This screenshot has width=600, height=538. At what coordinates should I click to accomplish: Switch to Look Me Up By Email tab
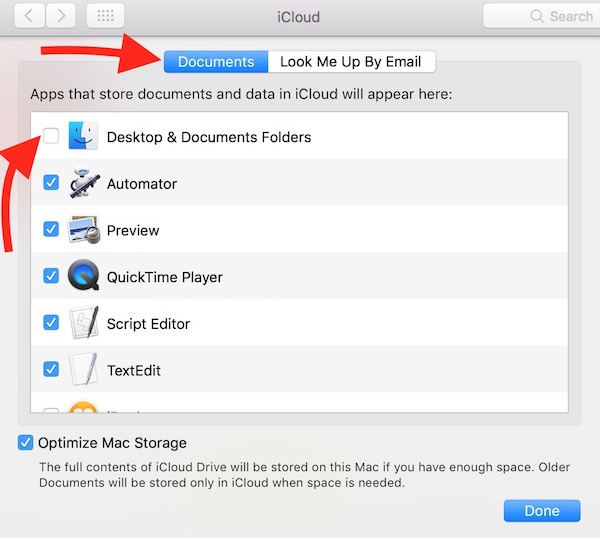pos(351,62)
